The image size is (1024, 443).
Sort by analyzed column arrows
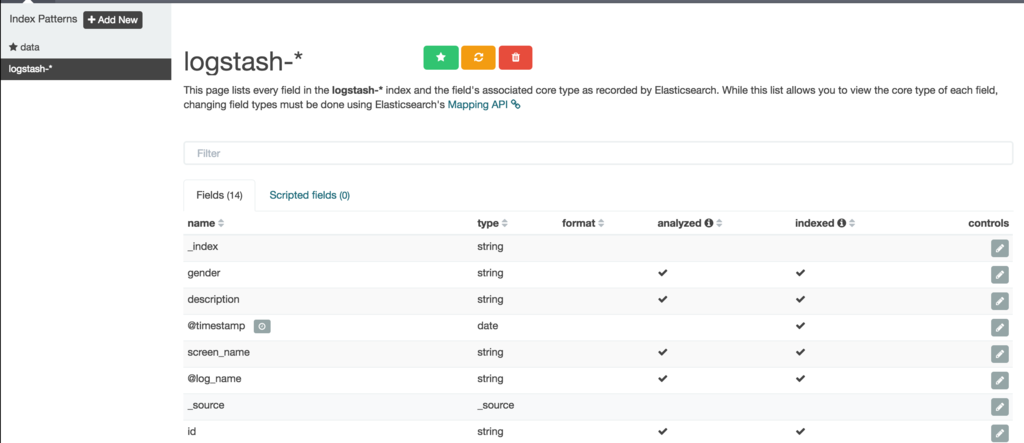tap(719, 223)
